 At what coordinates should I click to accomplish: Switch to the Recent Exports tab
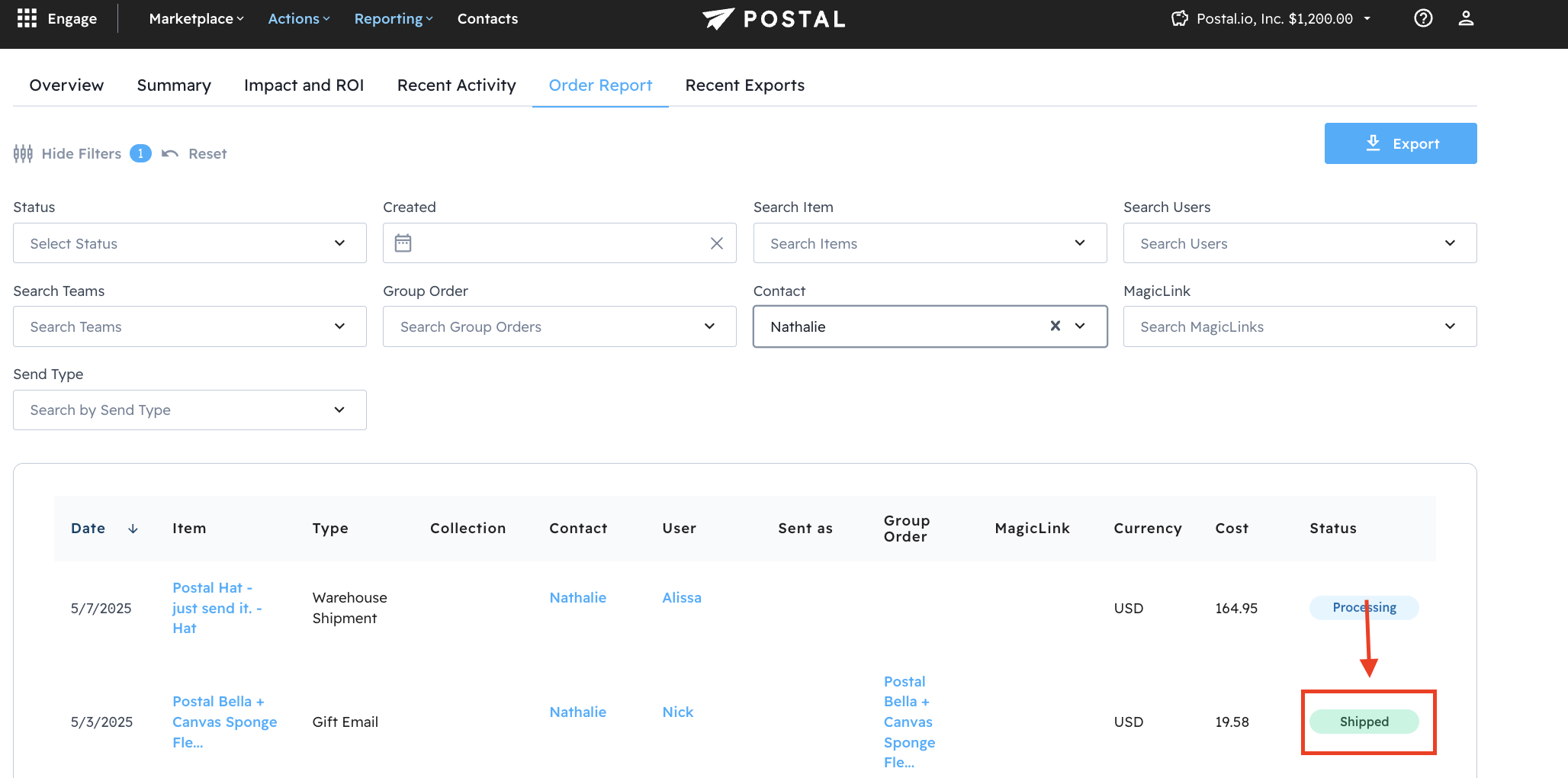(744, 85)
